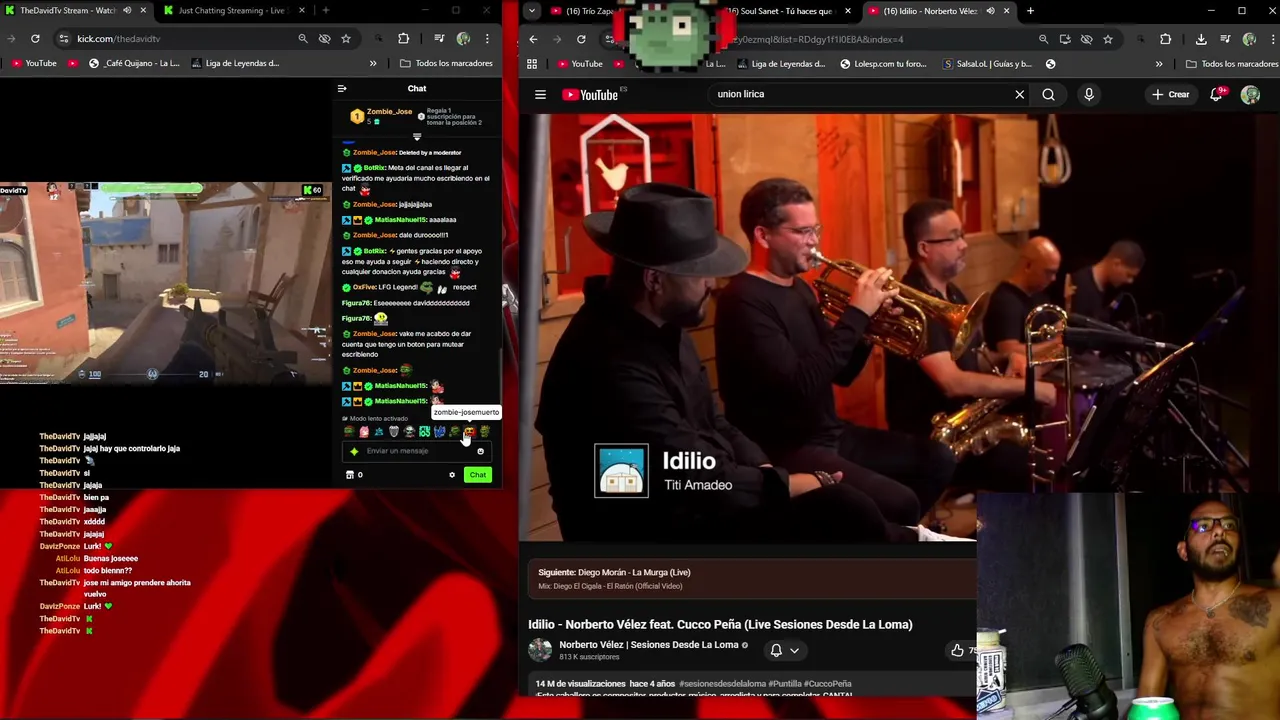Open Chrome apps grid in bookmarks bar

pos(532,64)
